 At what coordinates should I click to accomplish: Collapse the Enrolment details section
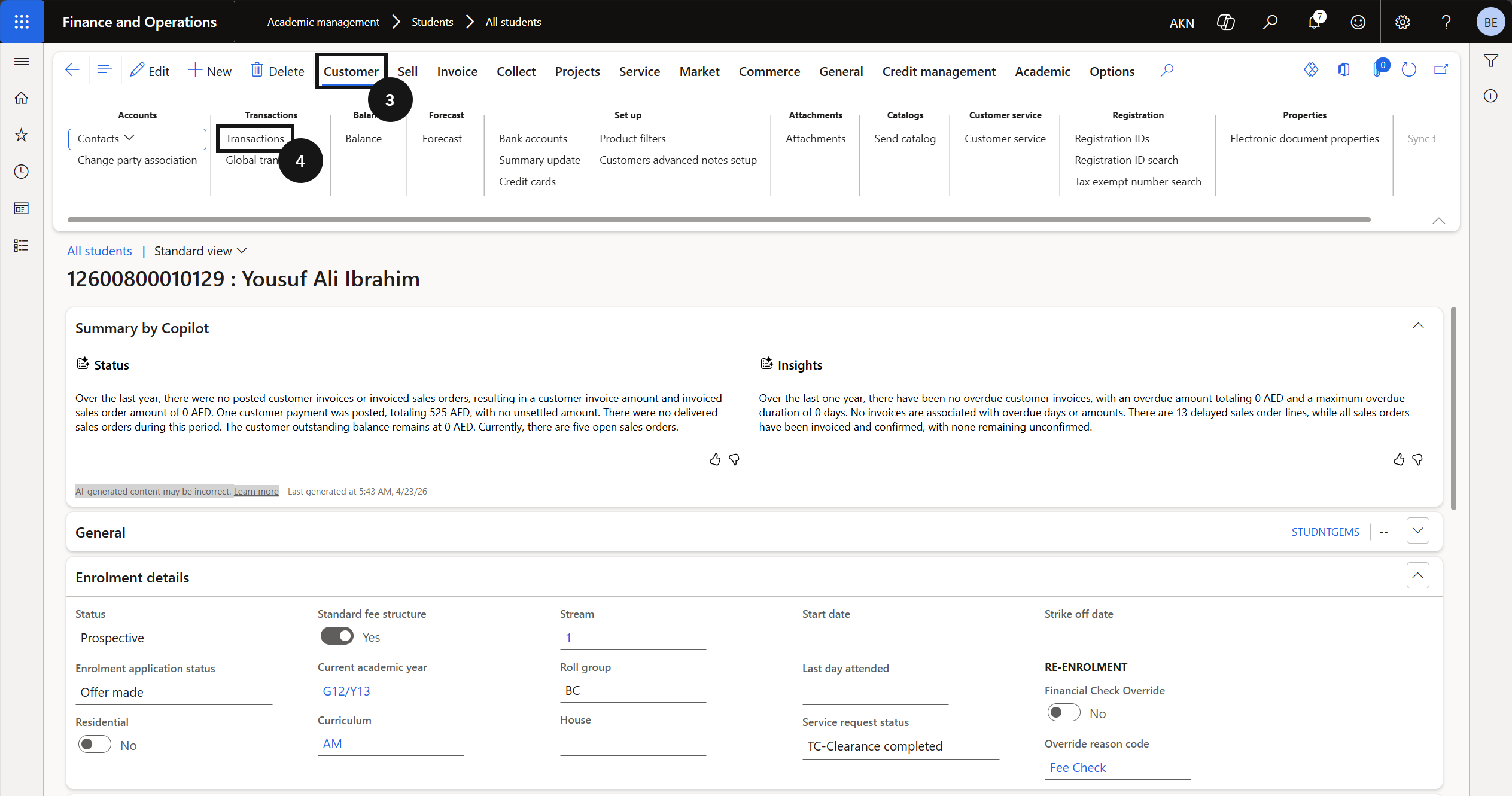[x=1417, y=576]
